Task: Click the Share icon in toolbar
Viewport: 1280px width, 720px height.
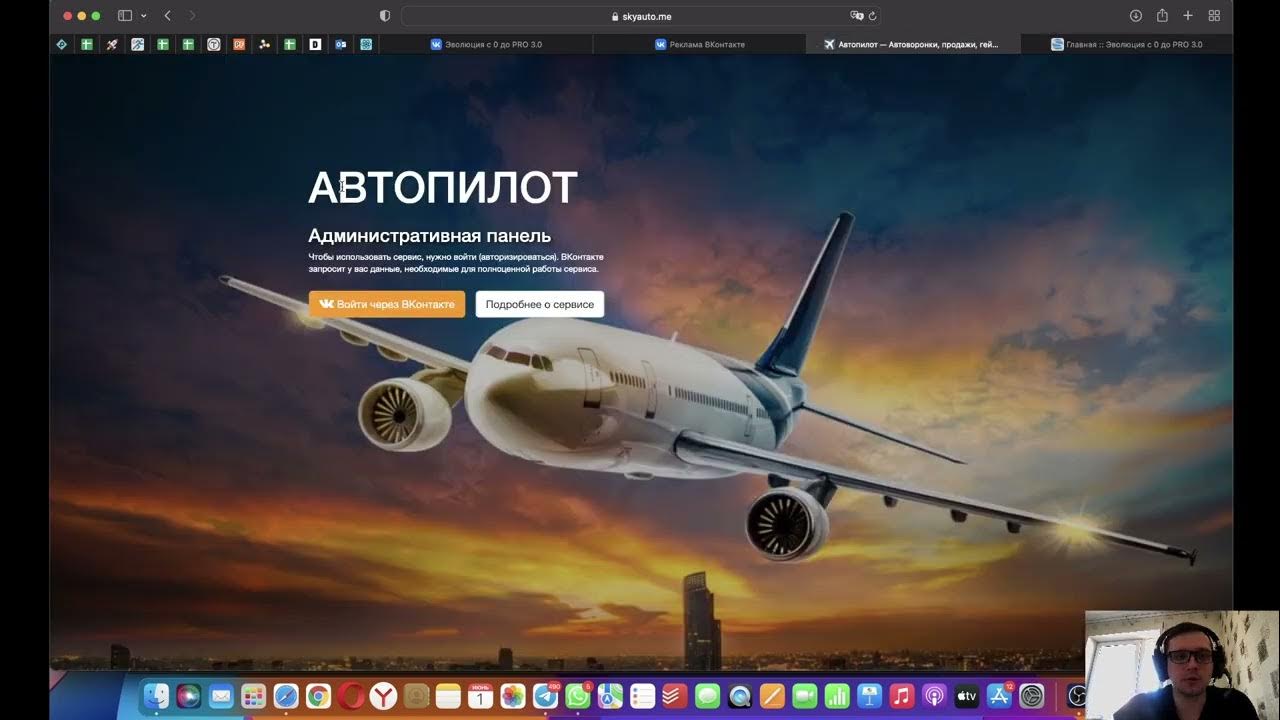Action: click(x=1162, y=16)
